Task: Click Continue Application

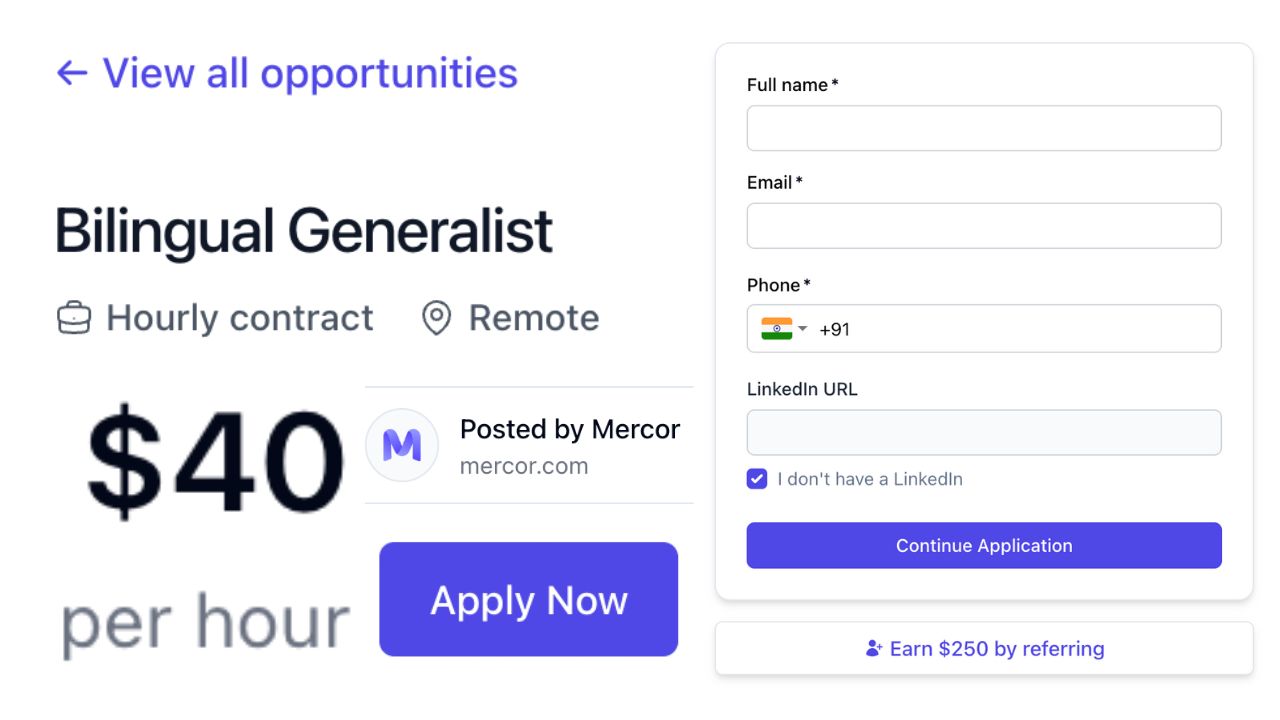Action: tap(983, 545)
